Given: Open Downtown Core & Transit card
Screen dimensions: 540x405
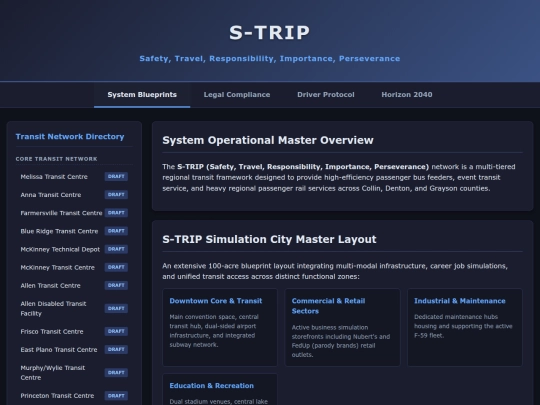Looking at the screenshot, I should pyautogui.click(x=220, y=327).
